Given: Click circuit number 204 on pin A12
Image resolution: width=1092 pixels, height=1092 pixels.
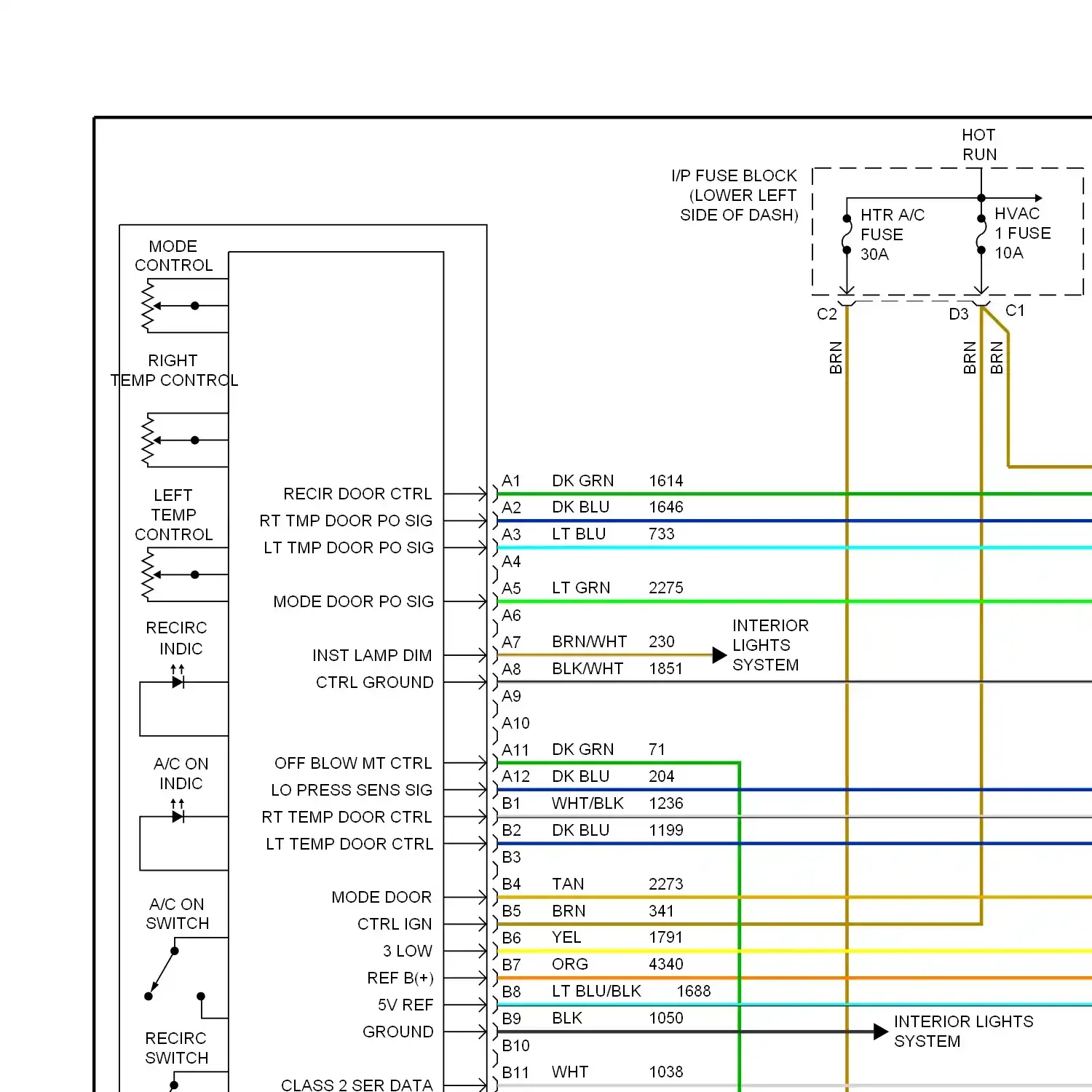Looking at the screenshot, I should [662, 777].
